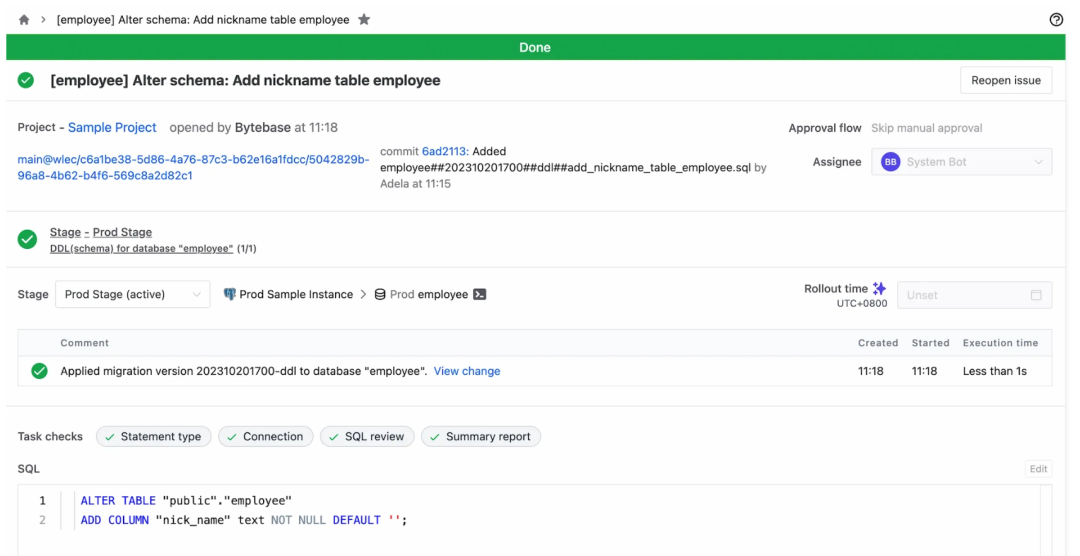This screenshot has width=1080, height=556.
Task: Click the Rollout time Unset input field
Action: pos(975,295)
